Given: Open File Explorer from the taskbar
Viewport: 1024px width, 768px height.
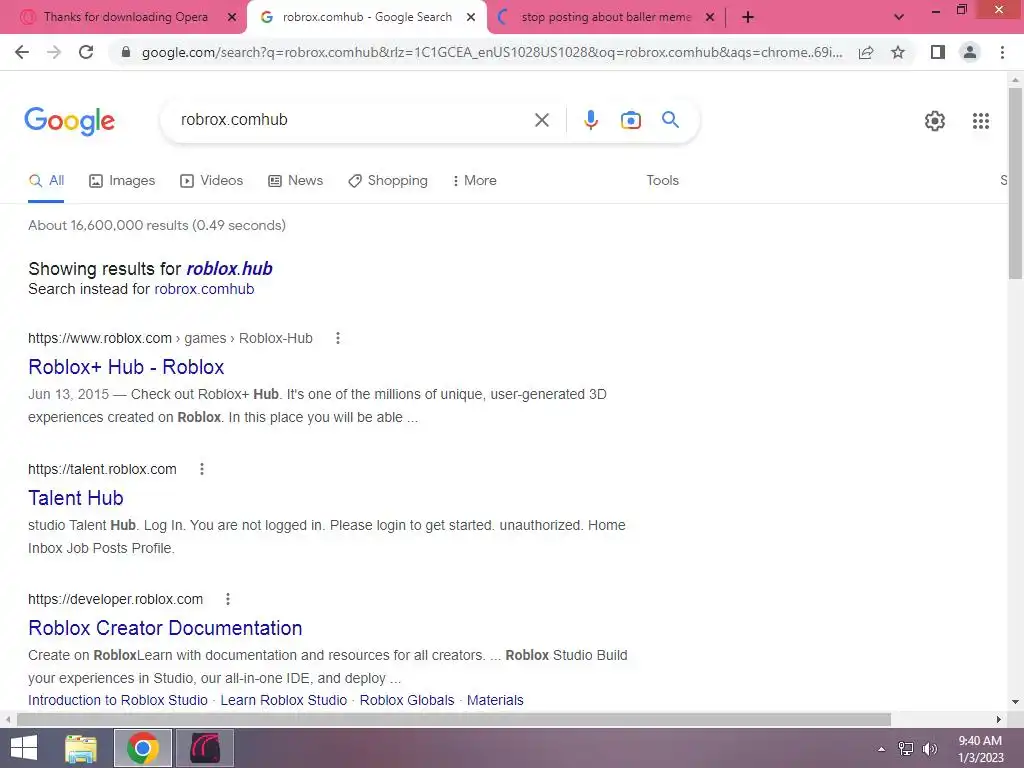Looking at the screenshot, I should [81, 748].
